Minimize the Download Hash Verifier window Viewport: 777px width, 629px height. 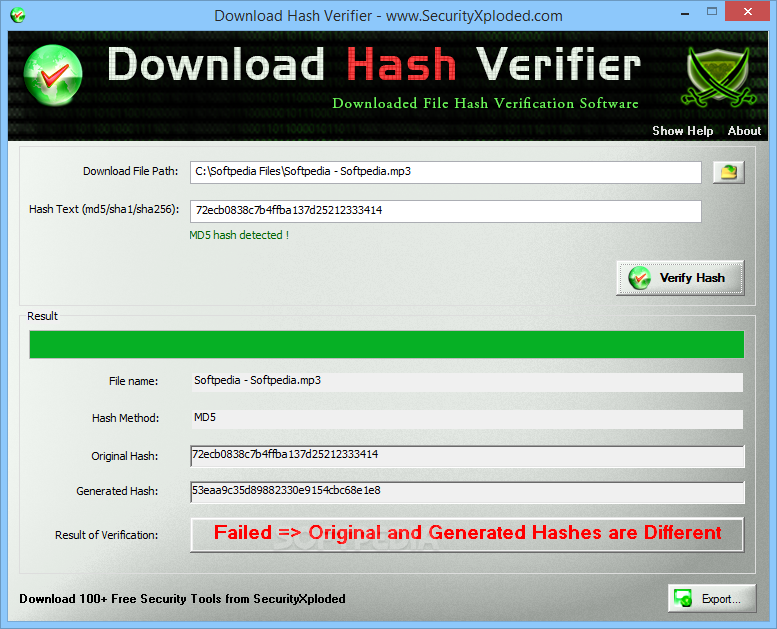(x=685, y=13)
